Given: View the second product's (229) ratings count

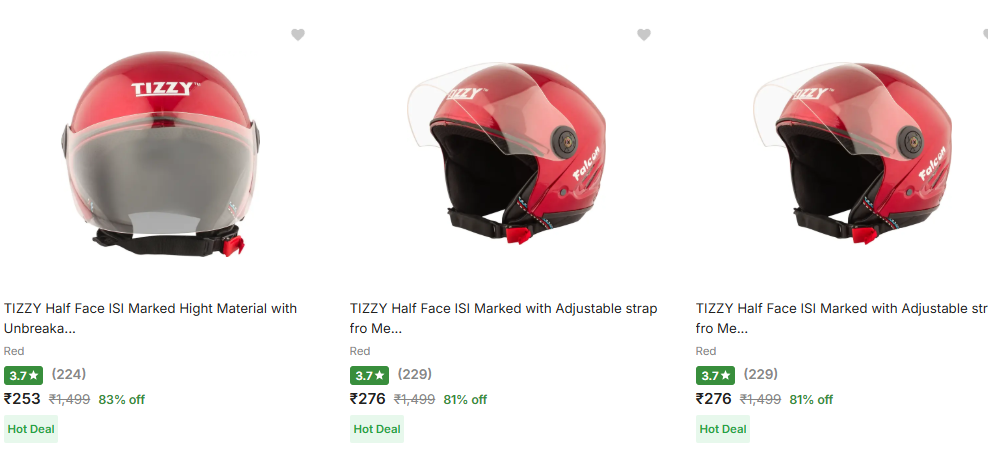Looking at the screenshot, I should tap(415, 375).
